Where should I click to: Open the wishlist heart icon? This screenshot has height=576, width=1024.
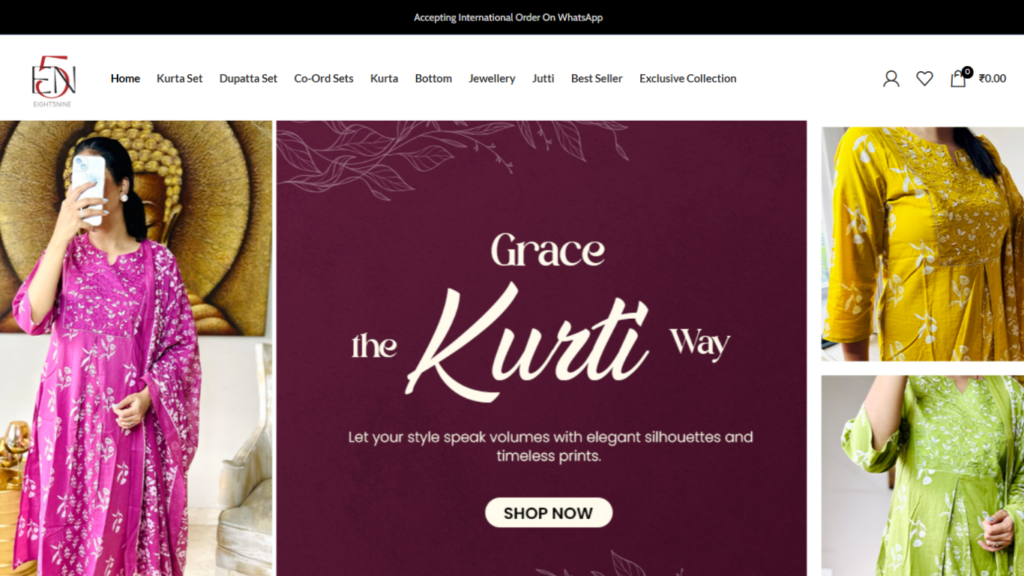pos(924,78)
